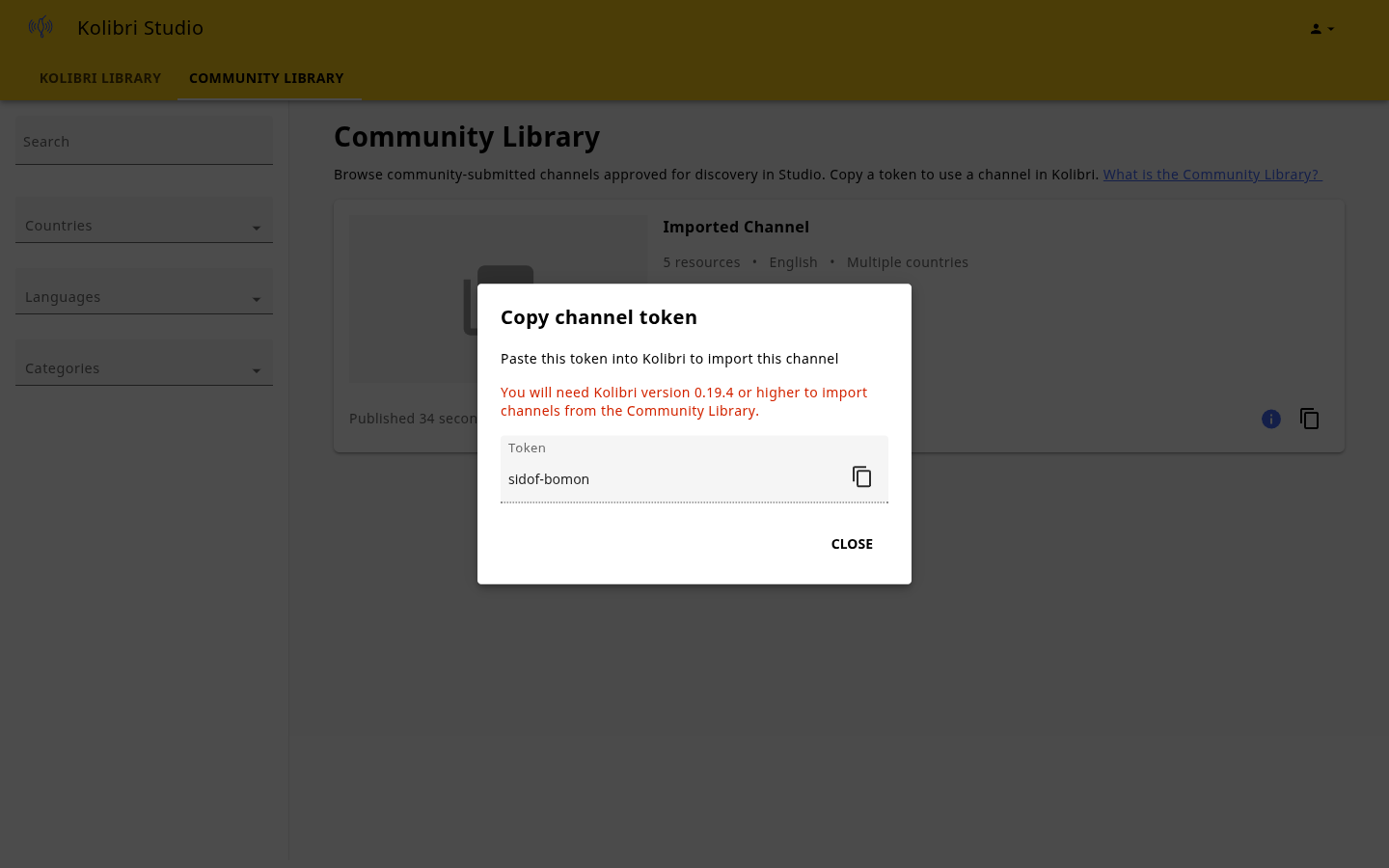The image size is (1389, 868).
Task: Click the Community Library page heading
Action: 467,137
